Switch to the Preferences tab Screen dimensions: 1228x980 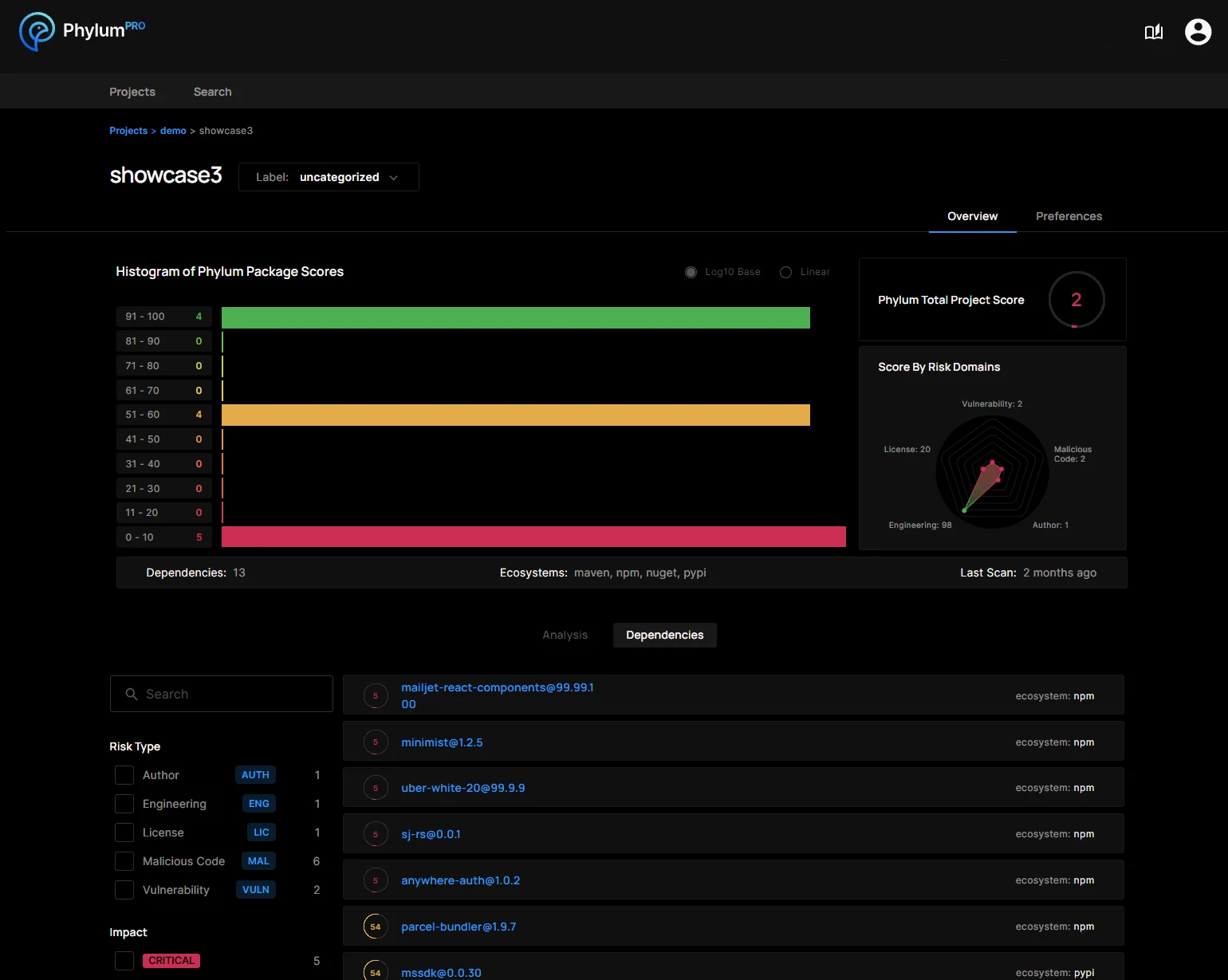pyautogui.click(x=1069, y=216)
